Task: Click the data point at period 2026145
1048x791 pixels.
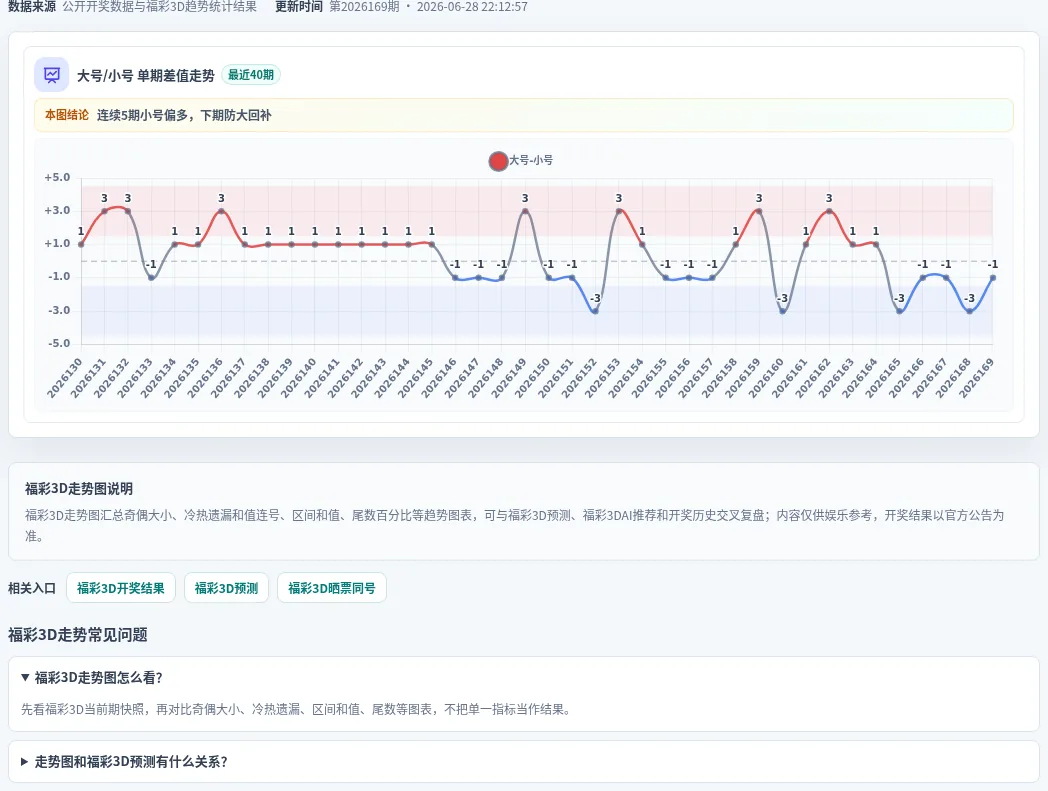Action: click(432, 244)
